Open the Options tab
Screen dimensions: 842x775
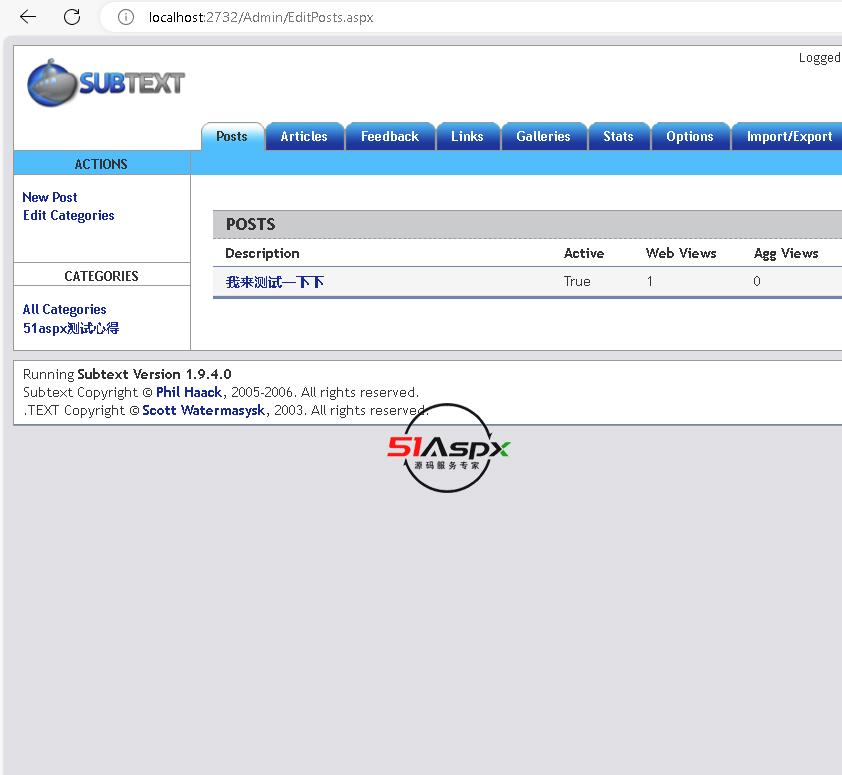(690, 136)
